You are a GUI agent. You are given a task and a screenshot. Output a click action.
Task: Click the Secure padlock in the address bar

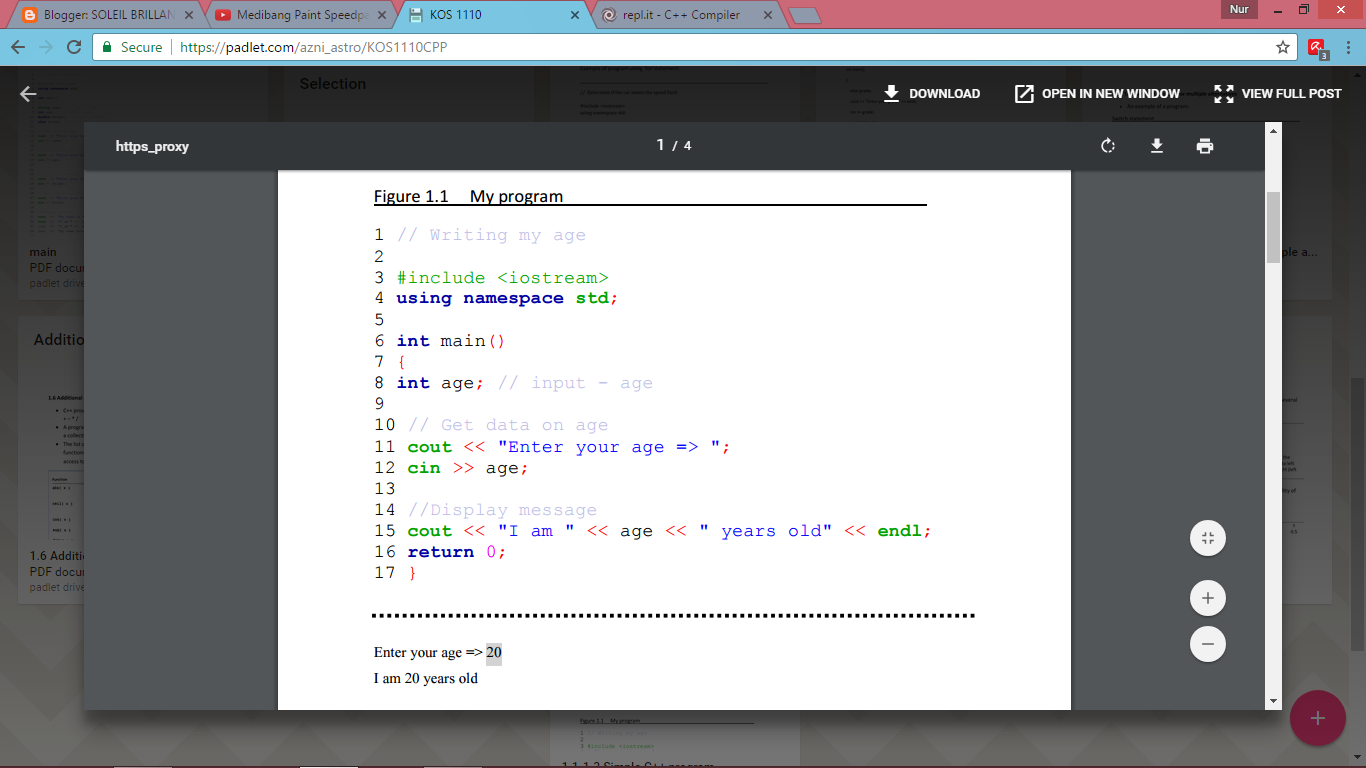[x=106, y=46]
